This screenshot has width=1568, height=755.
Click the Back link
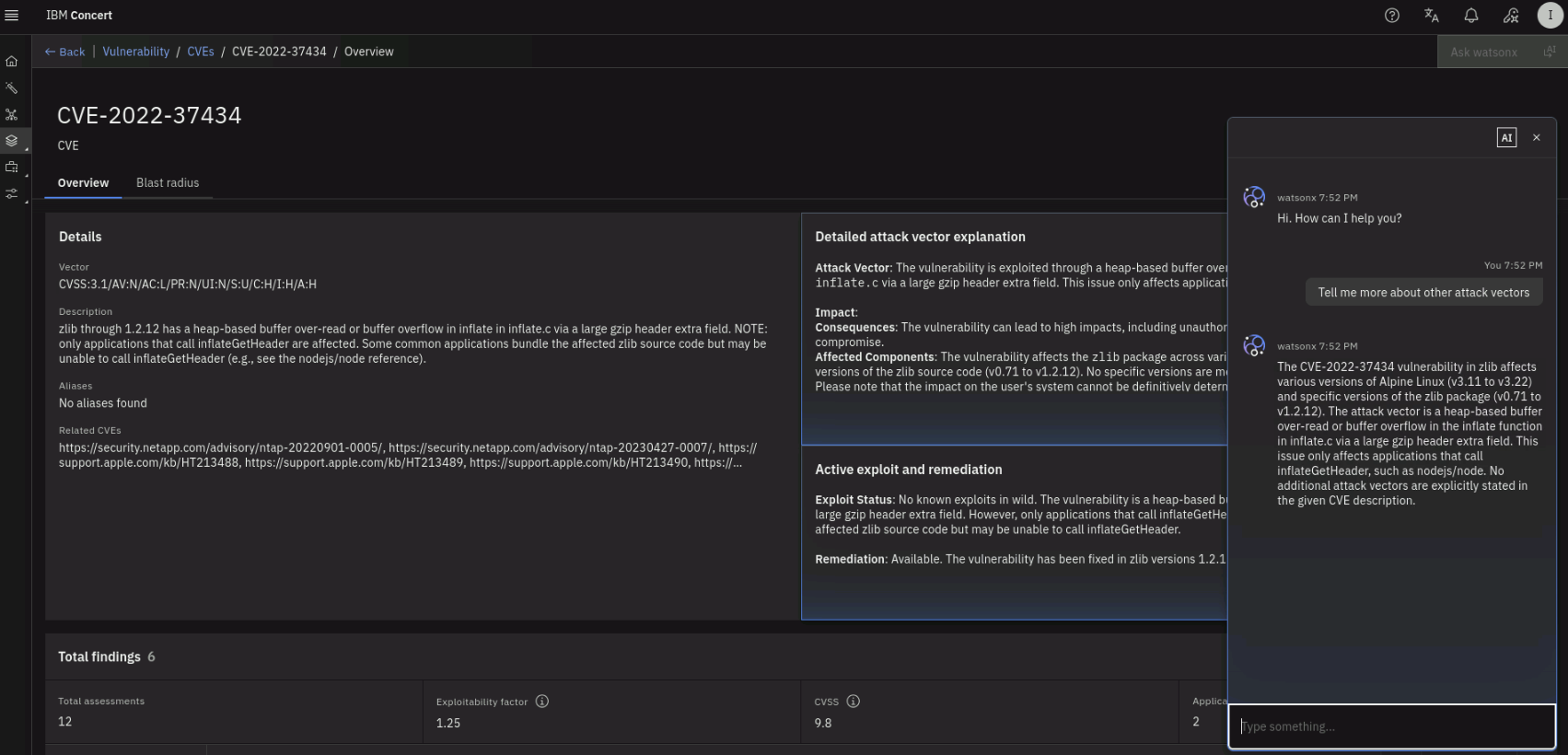pos(64,52)
